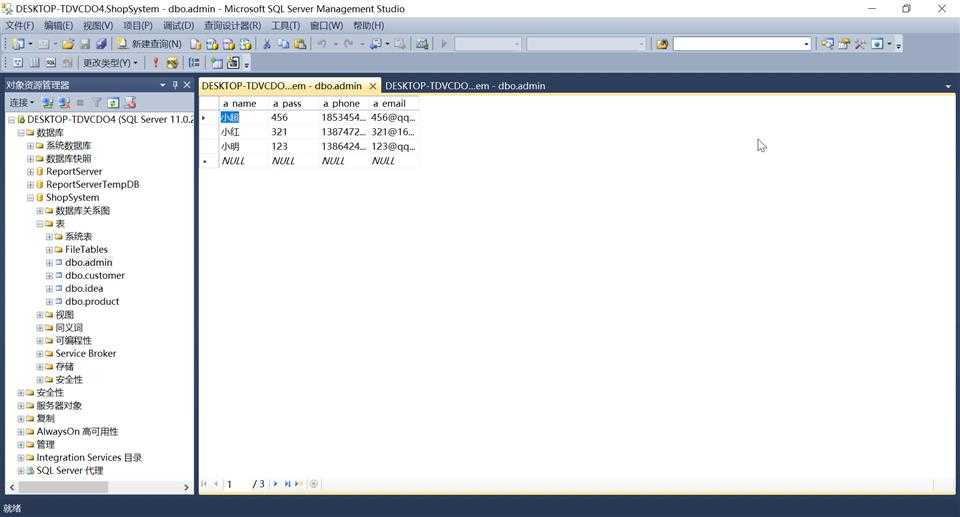Click the Find in Files binoculars icon
Viewport: 960px width, 517px height.
tap(662, 44)
